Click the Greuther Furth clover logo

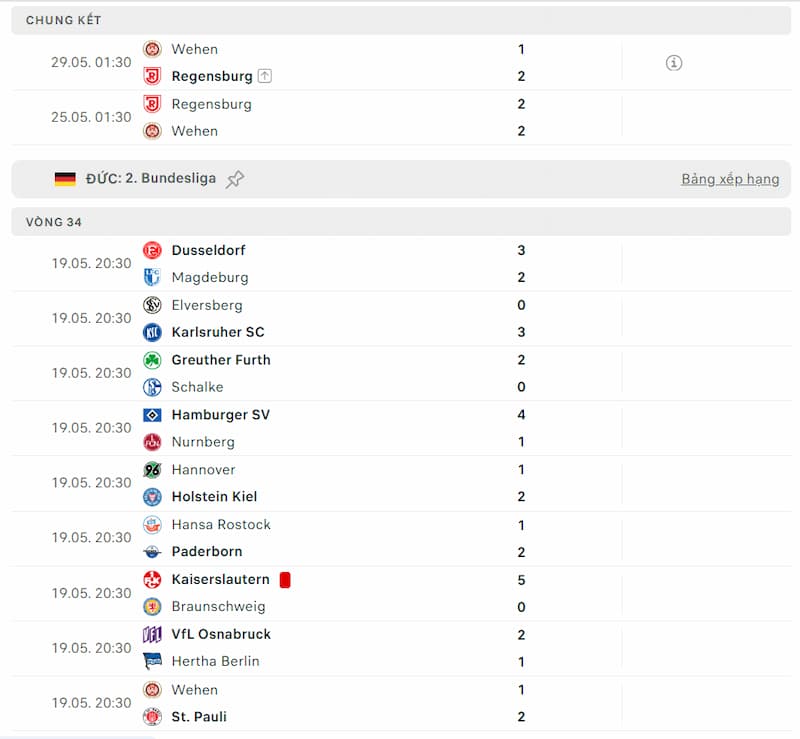(x=152, y=360)
